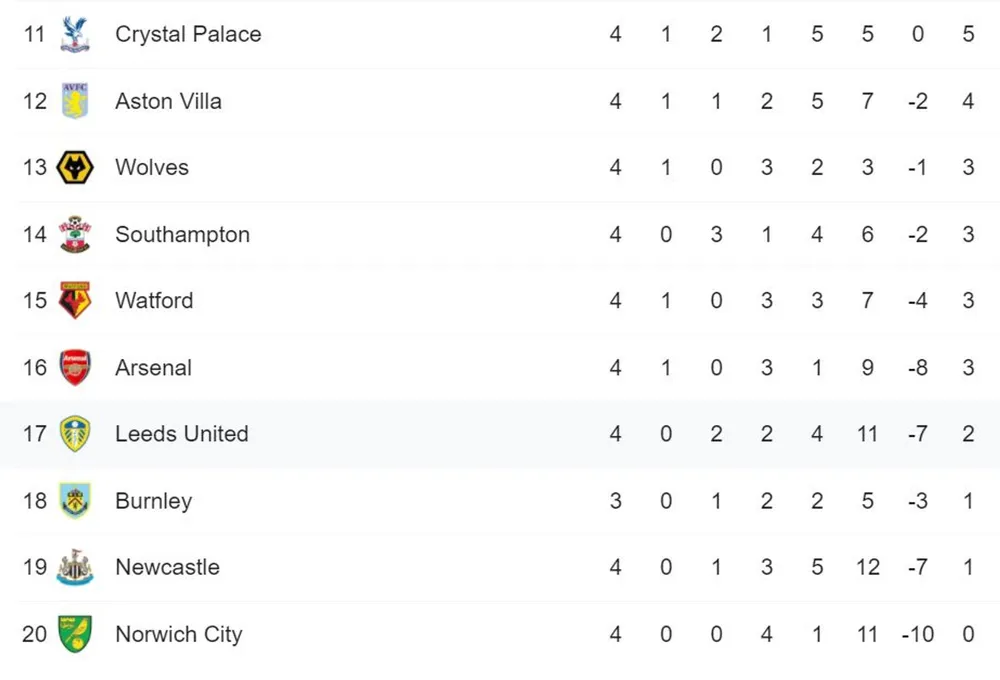Click the Arsenal club crest
Screen dimensions: 1000x680
coord(75,367)
